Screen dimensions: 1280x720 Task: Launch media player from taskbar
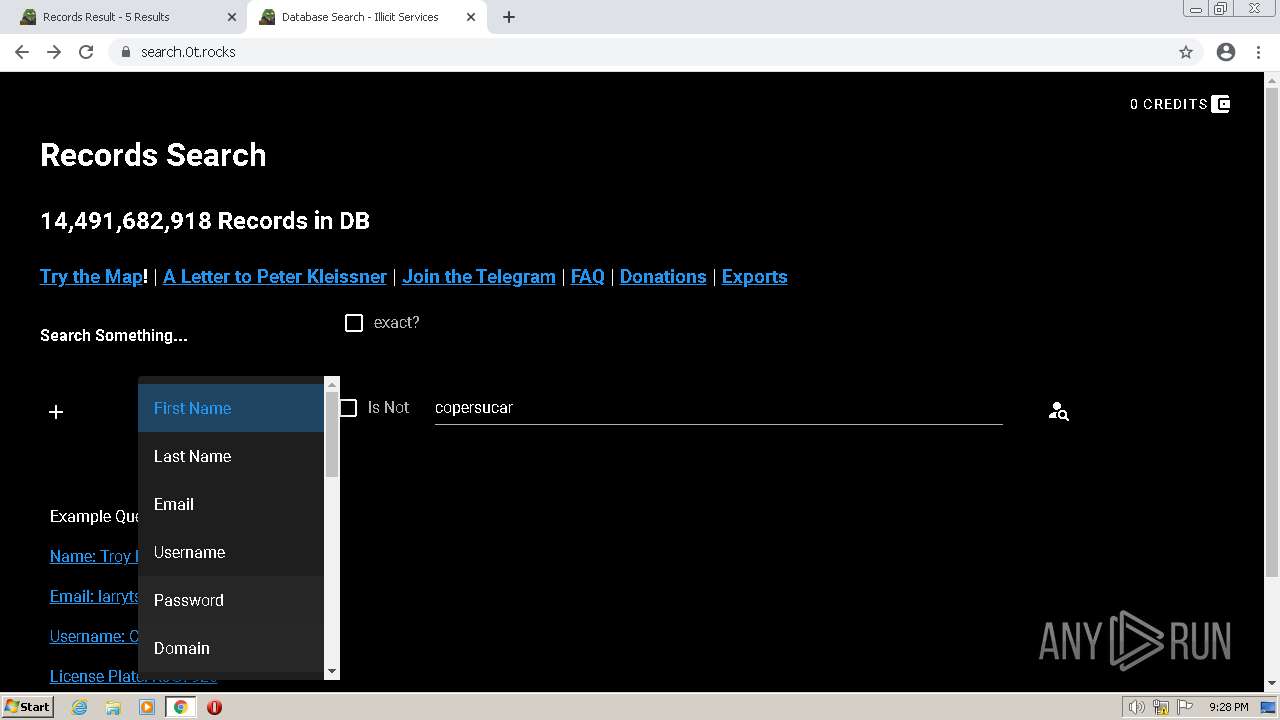point(147,707)
